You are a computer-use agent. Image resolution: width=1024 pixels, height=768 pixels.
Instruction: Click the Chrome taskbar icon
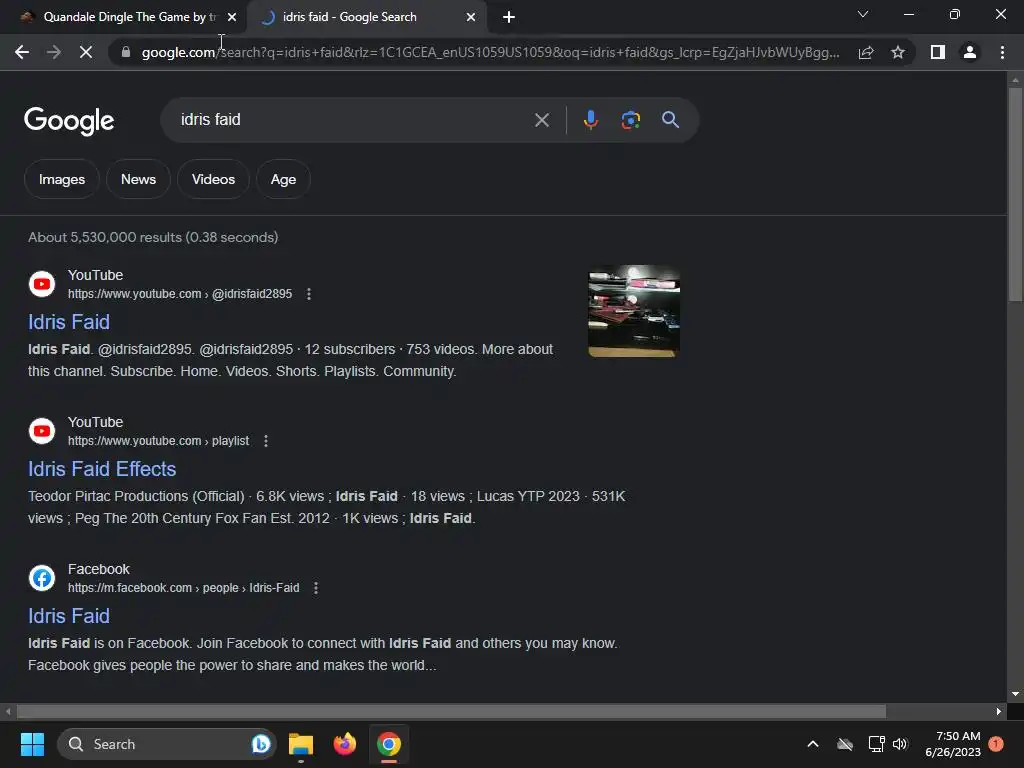click(389, 744)
